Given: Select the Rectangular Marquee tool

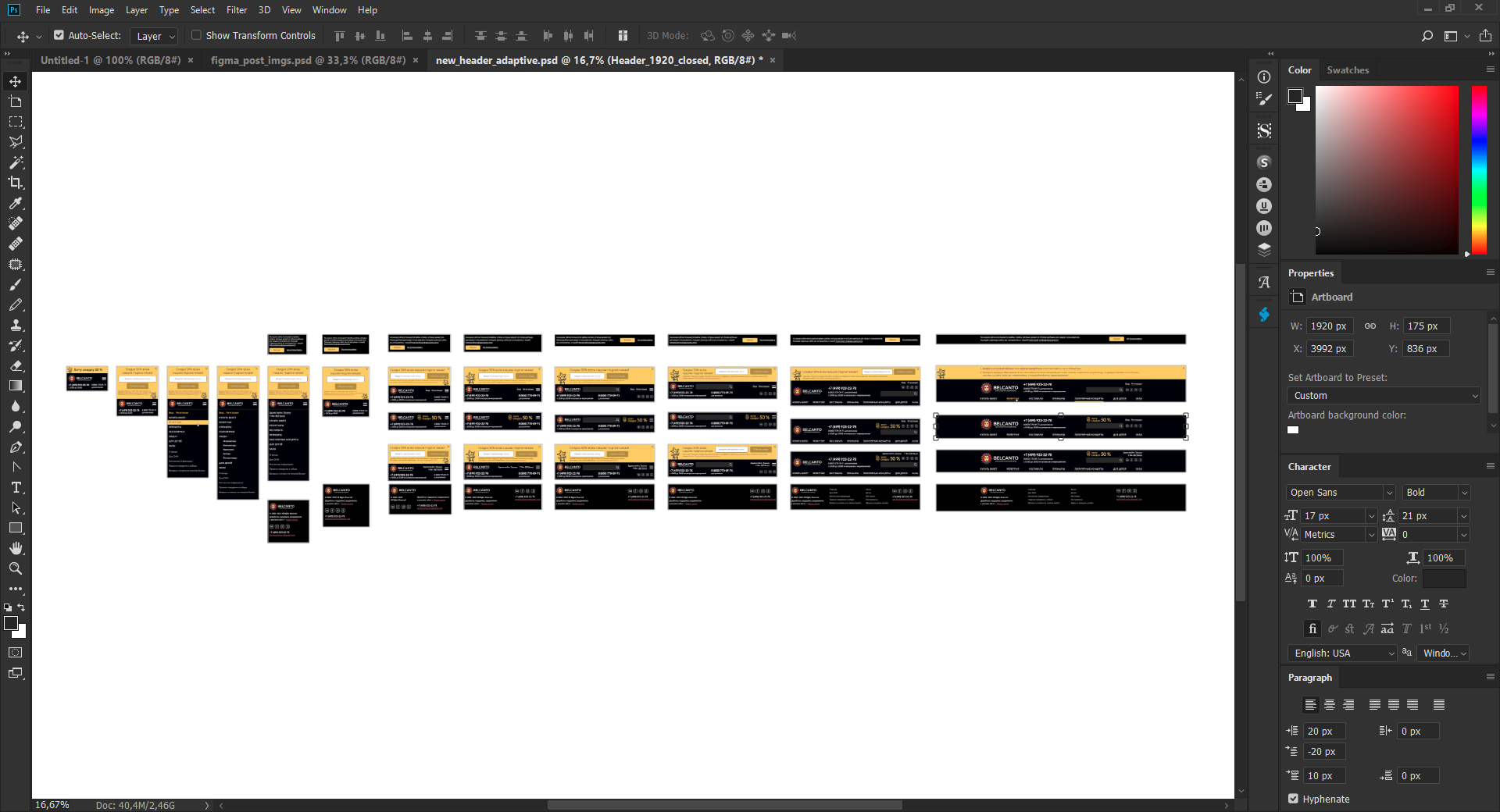Looking at the screenshot, I should [x=16, y=122].
